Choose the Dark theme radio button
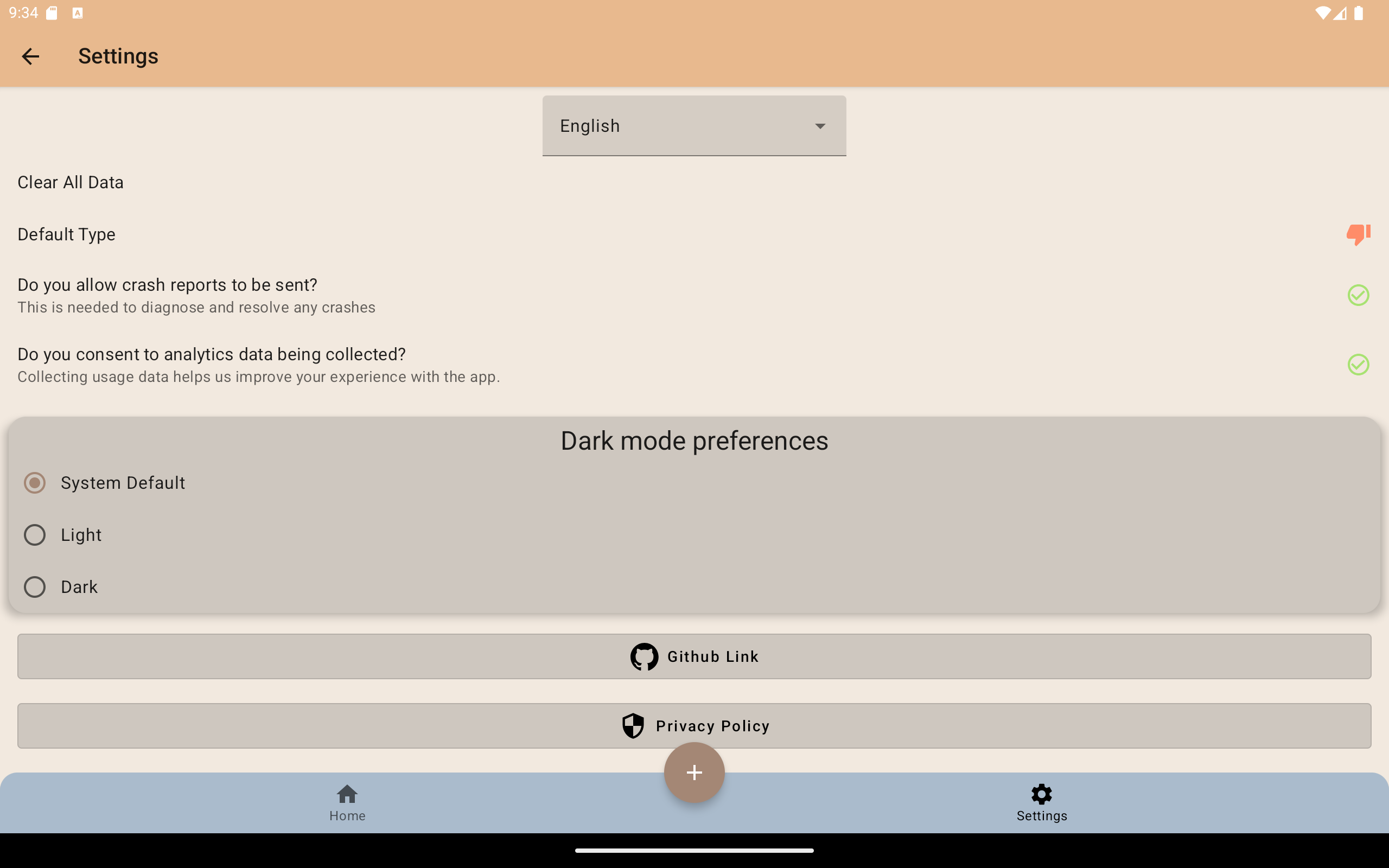 tap(35, 586)
